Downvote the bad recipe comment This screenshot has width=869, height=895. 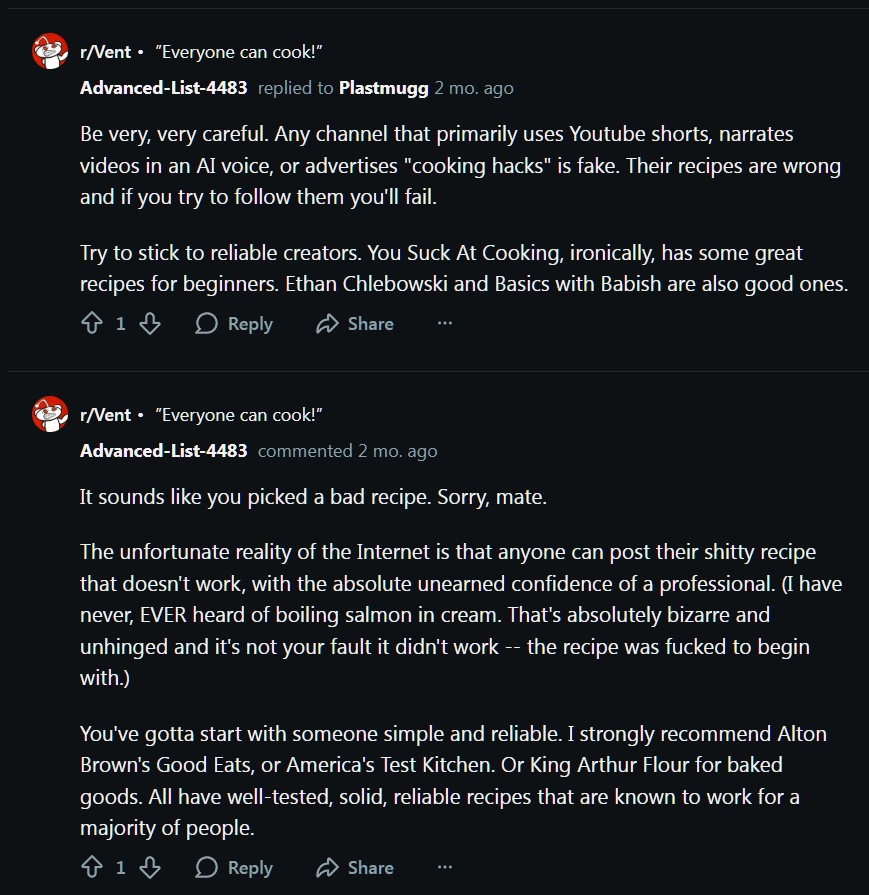pos(150,868)
